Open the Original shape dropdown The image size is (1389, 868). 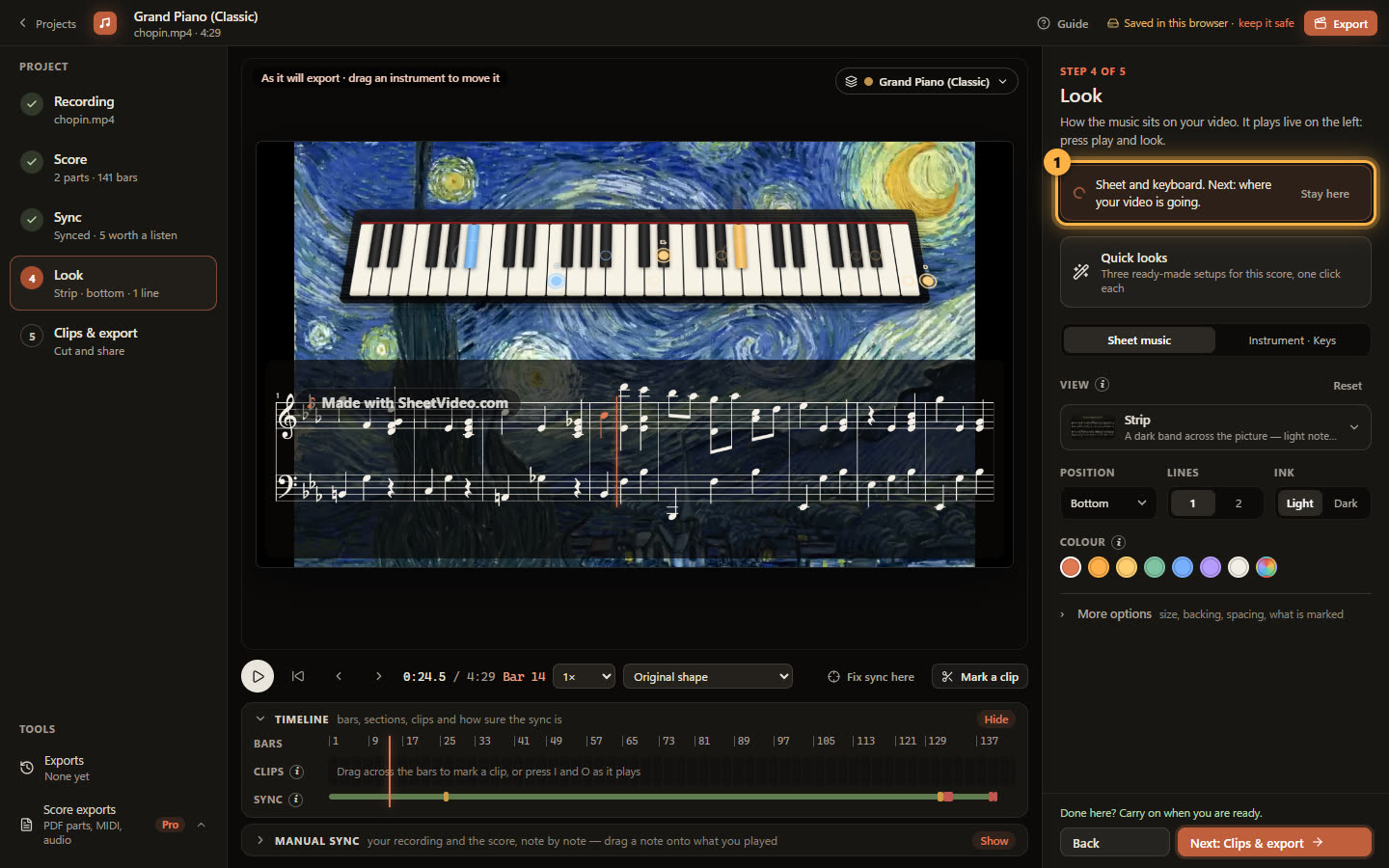coord(708,677)
